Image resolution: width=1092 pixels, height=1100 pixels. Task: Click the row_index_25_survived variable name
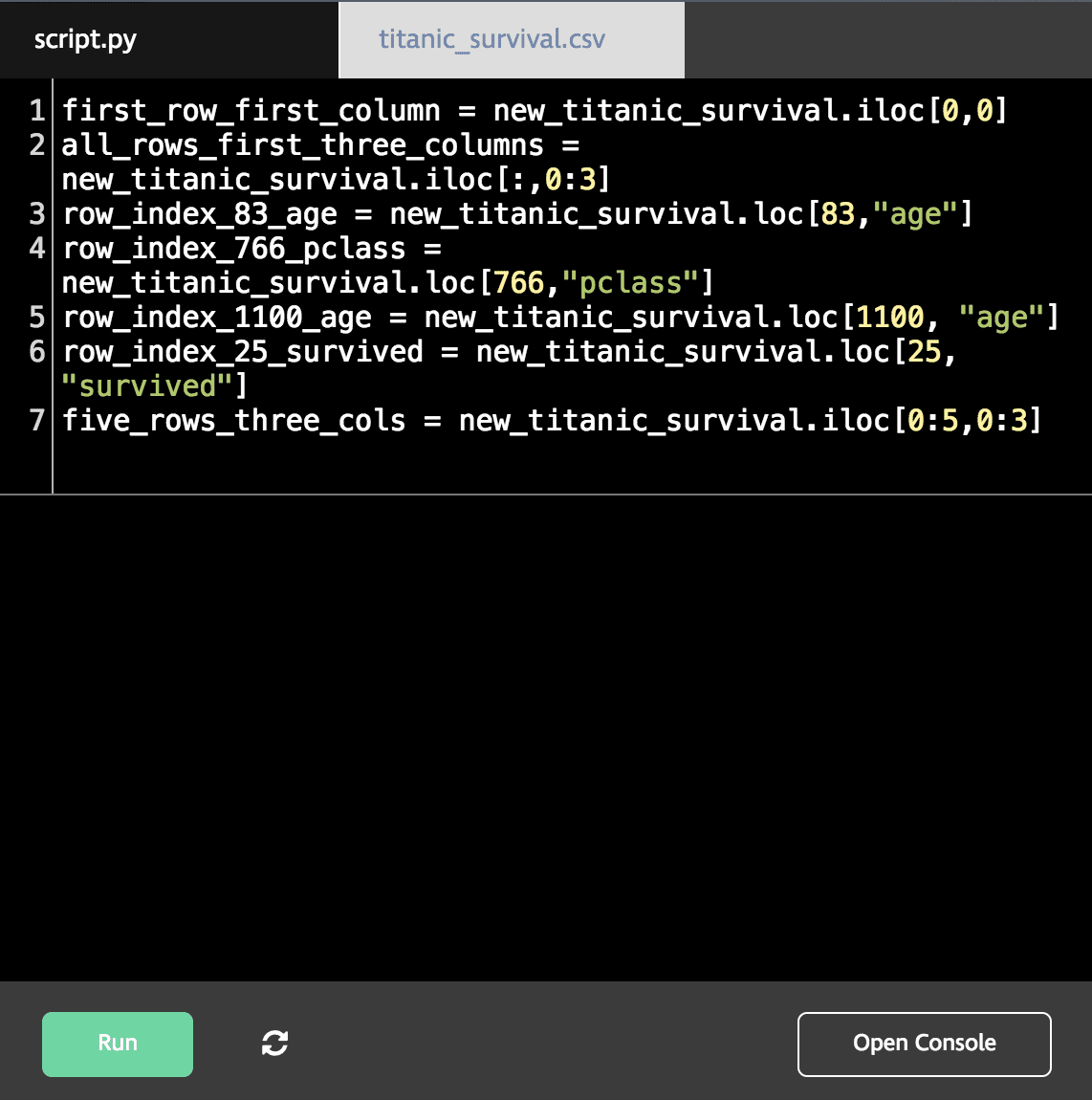coord(242,352)
